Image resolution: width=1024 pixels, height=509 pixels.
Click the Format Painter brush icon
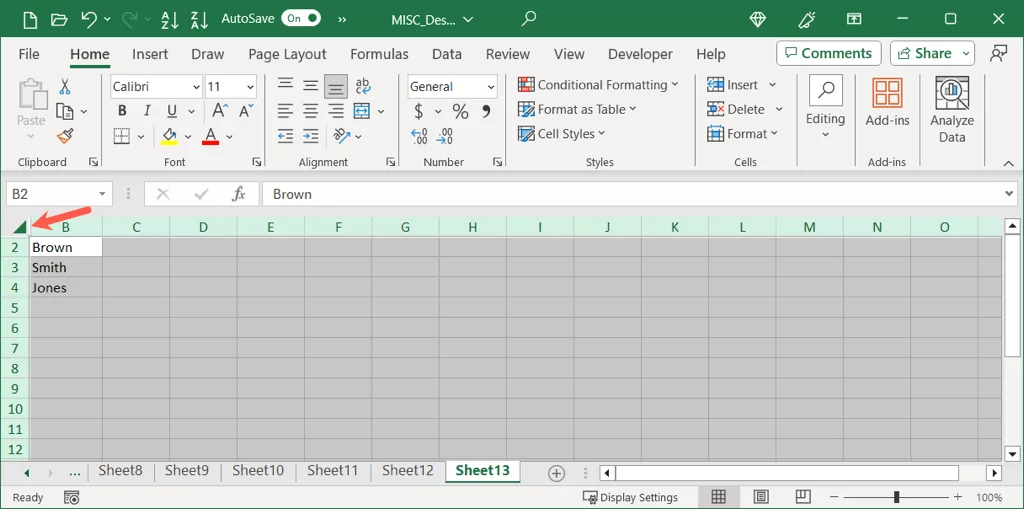click(65, 136)
